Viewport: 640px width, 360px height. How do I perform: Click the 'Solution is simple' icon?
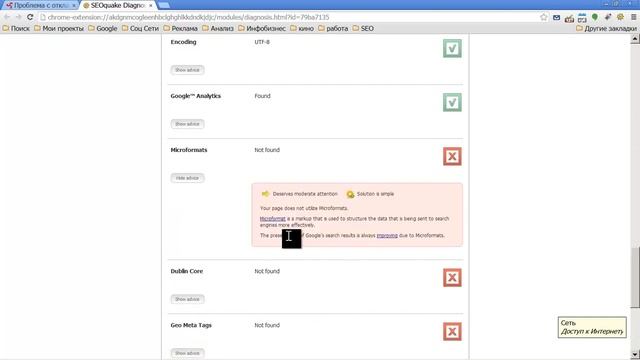coord(350,194)
